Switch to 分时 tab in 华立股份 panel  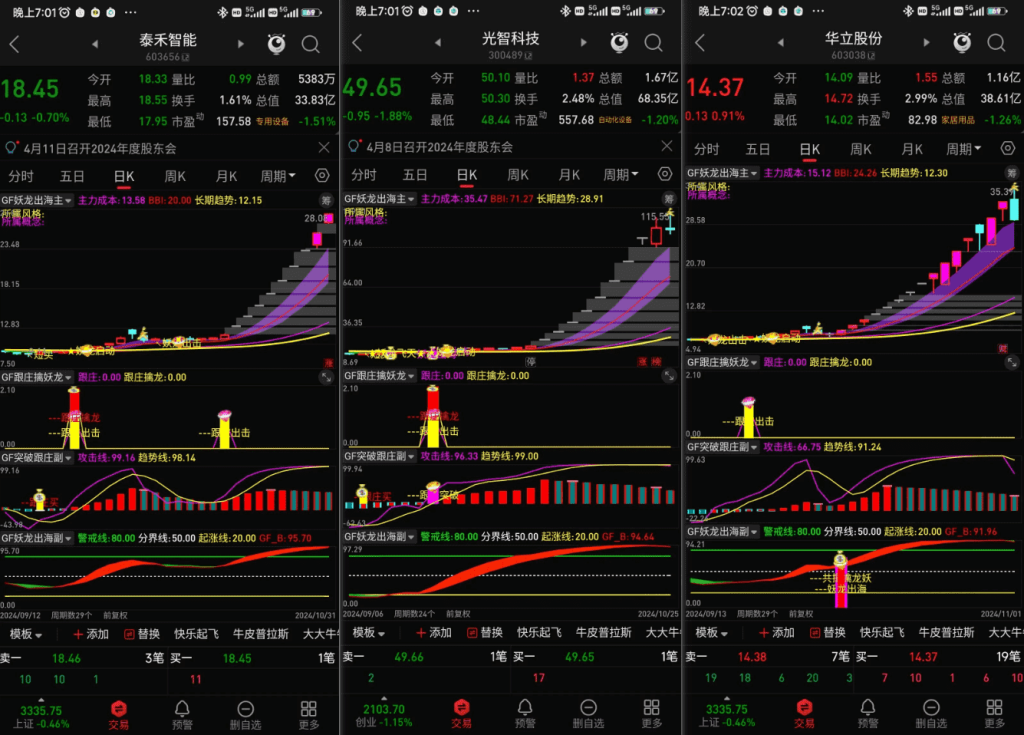pyautogui.click(x=707, y=149)
